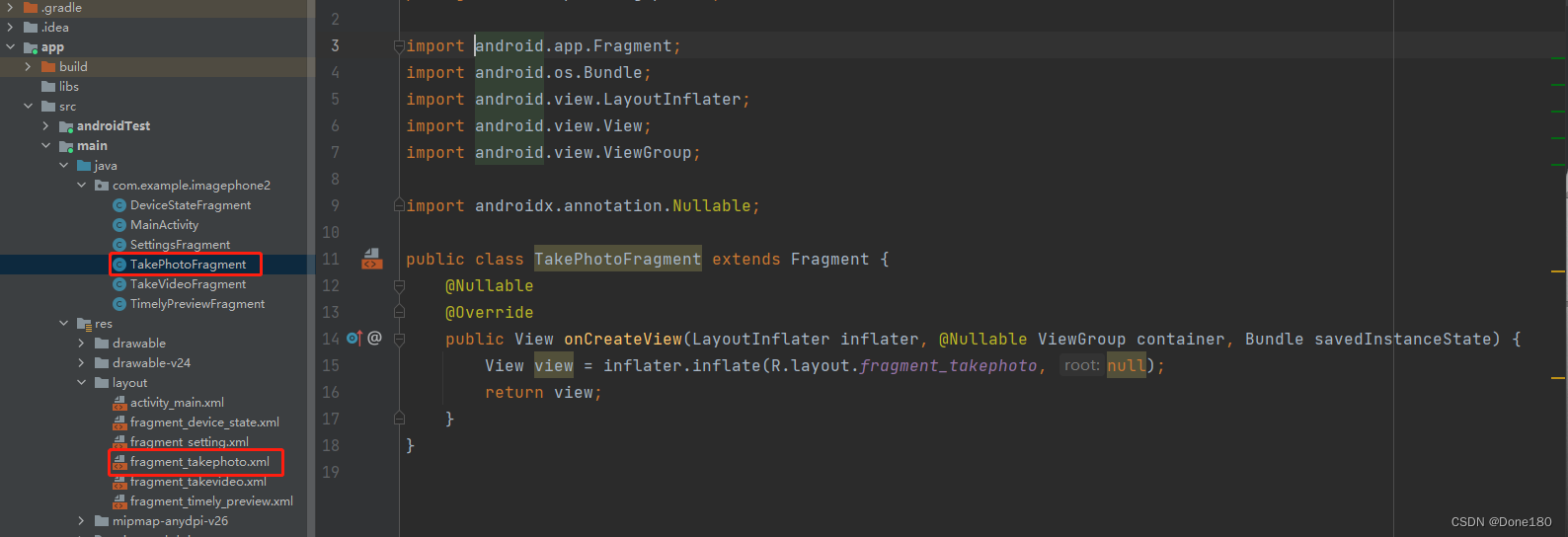Expand the drawable-v24 folder chevron

click(x=81, y=363)
